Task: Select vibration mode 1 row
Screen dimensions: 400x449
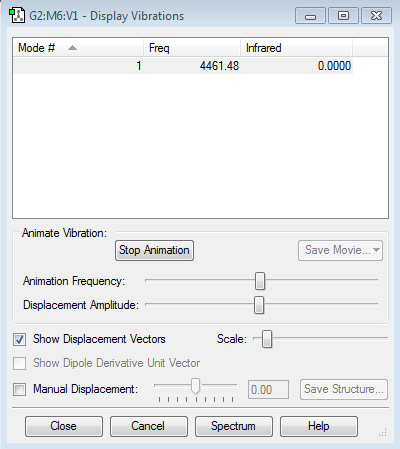Action: [x=183, y=66]
